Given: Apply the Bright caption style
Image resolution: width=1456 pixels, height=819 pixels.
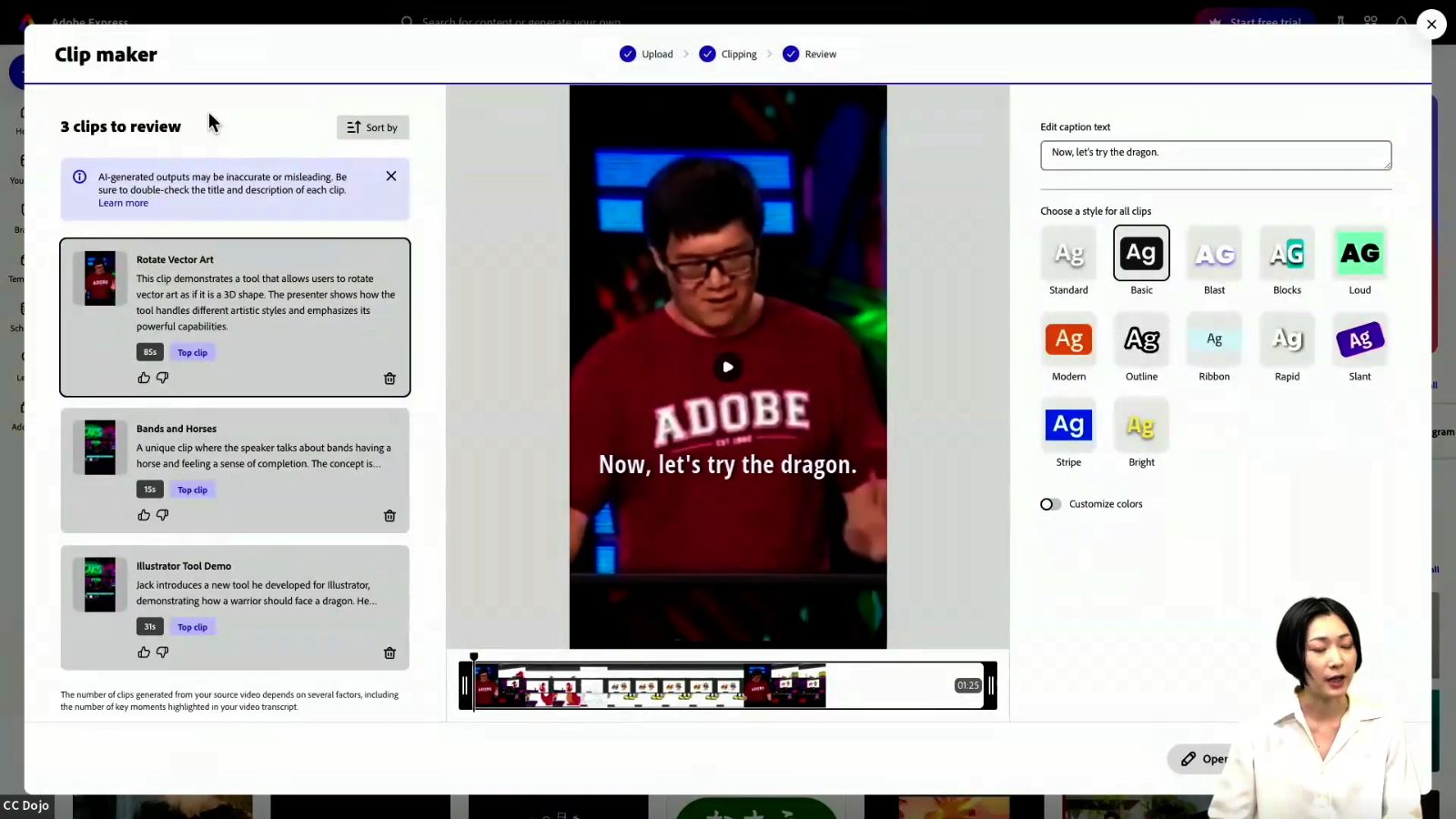Looking at the screenshot, I should click(1141, 425).
